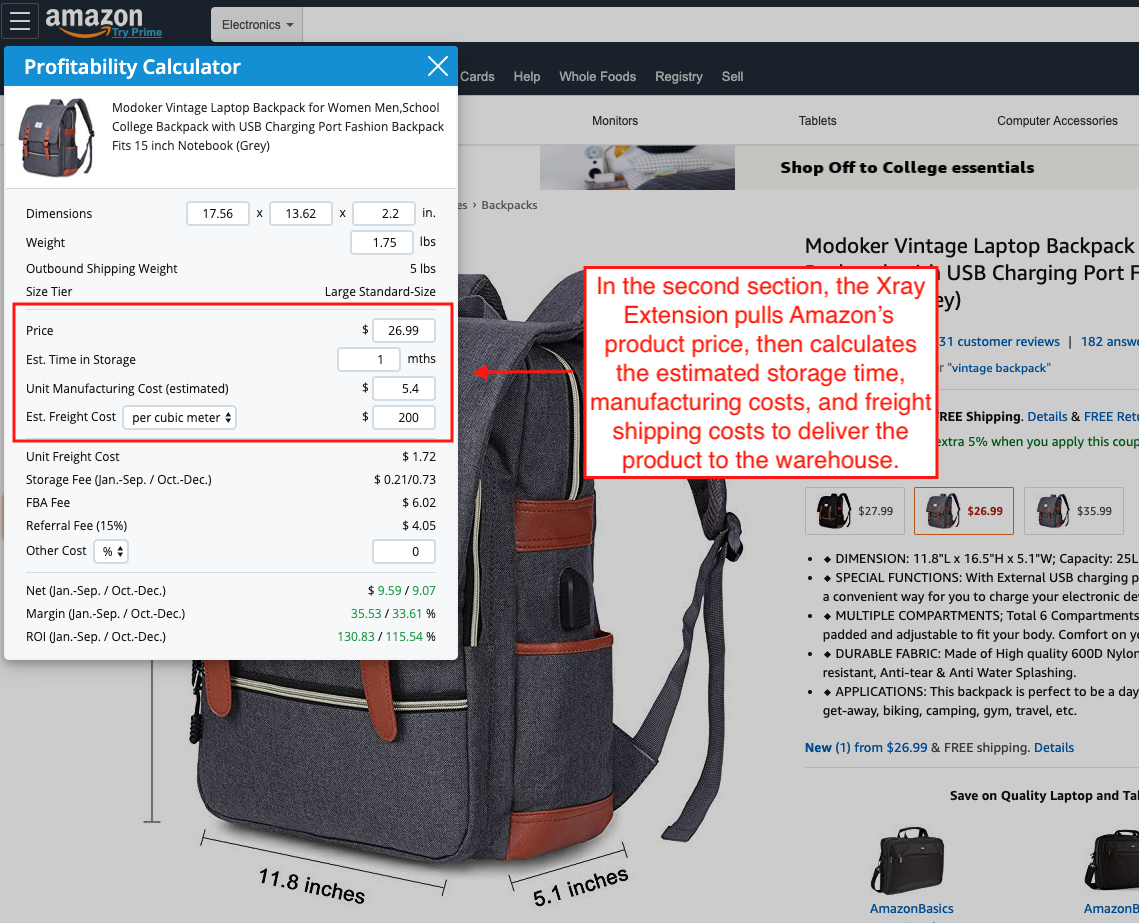Open the Other Cost percent dropdown
Image resolution: width=1139 pixels, height=923 pixels.
(x=111, y=551)
